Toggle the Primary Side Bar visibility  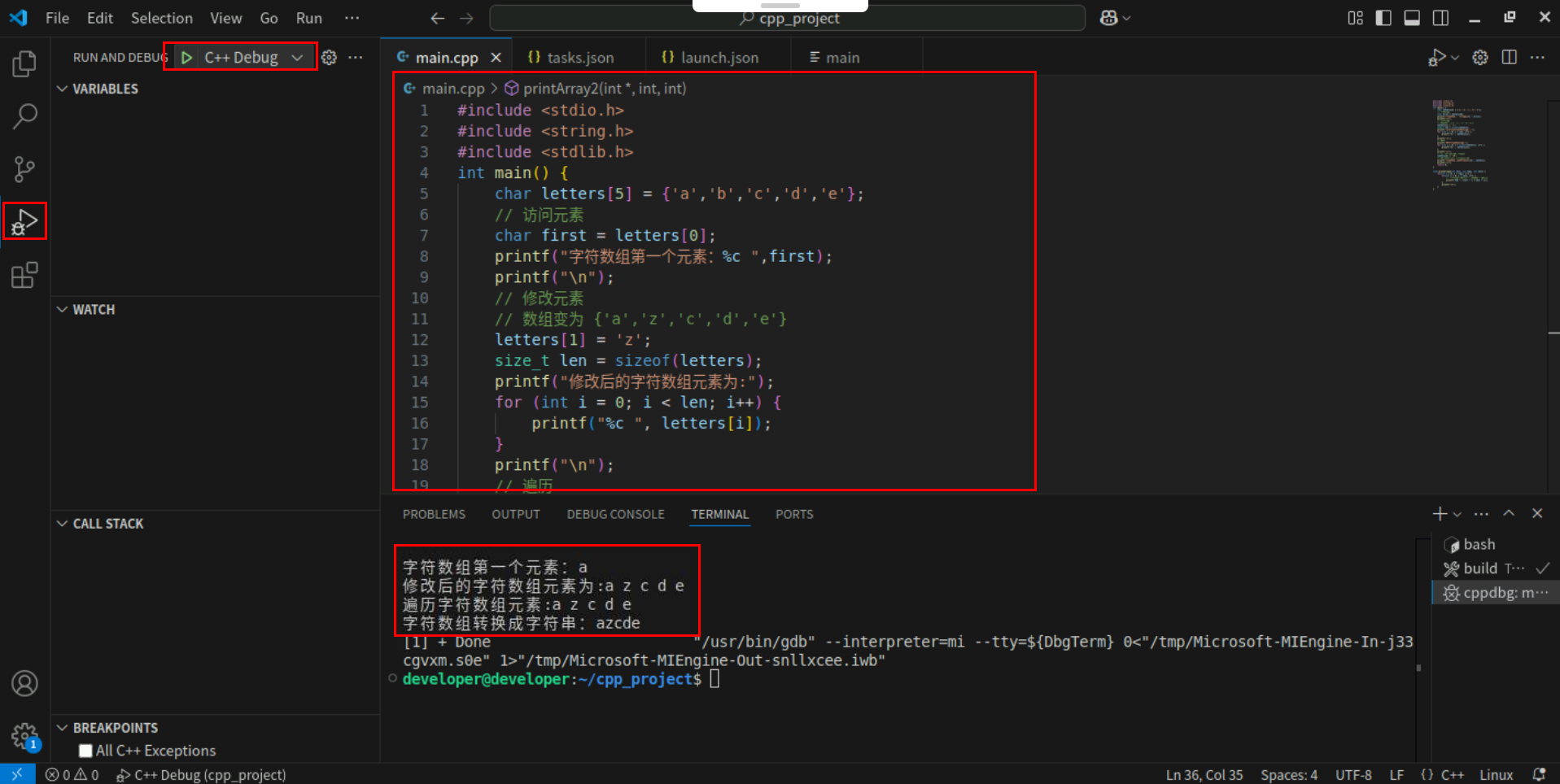pyautogui.click(x=1383, y=17)
